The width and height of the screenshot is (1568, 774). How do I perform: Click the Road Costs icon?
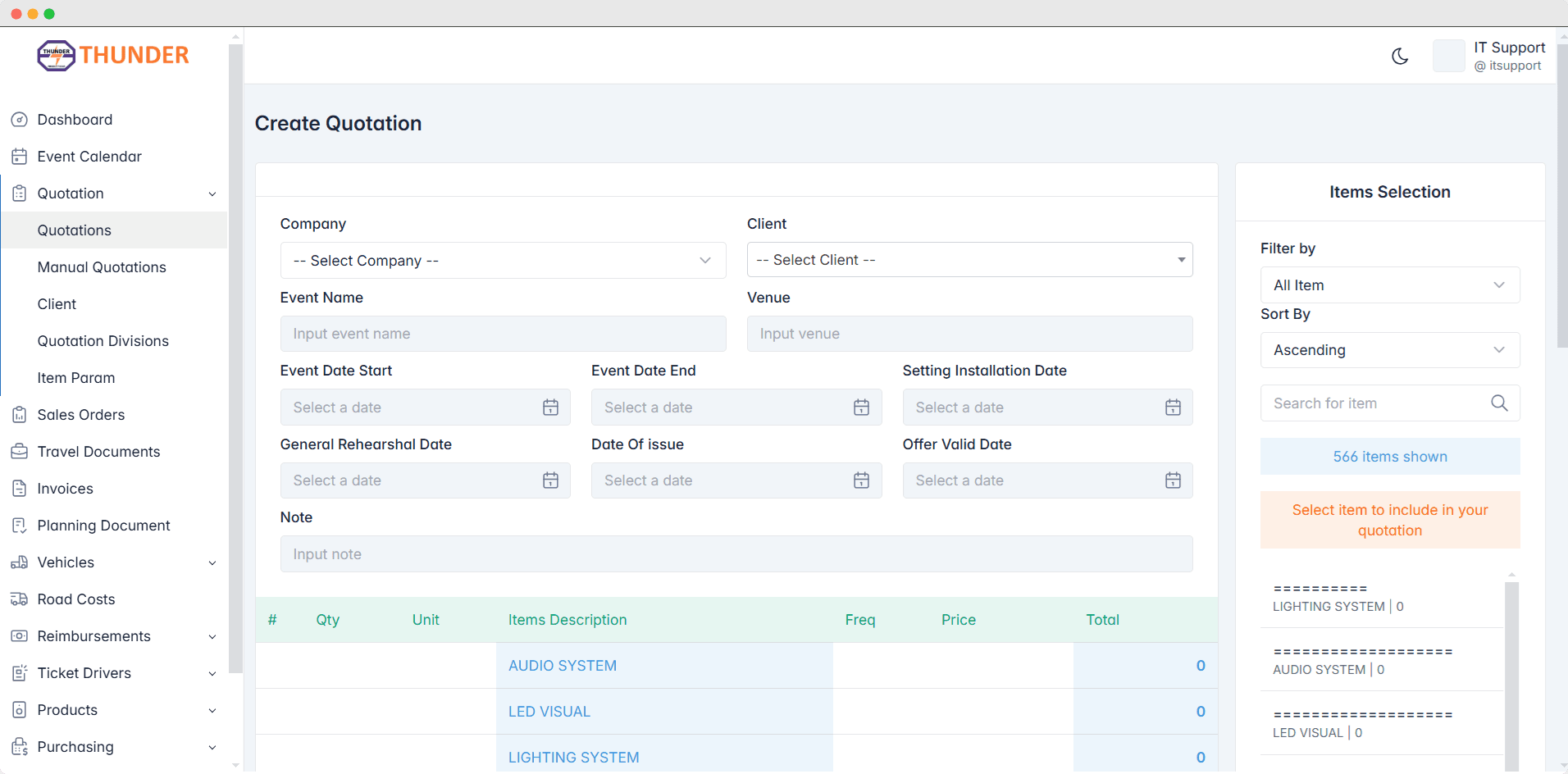(20, 599)
